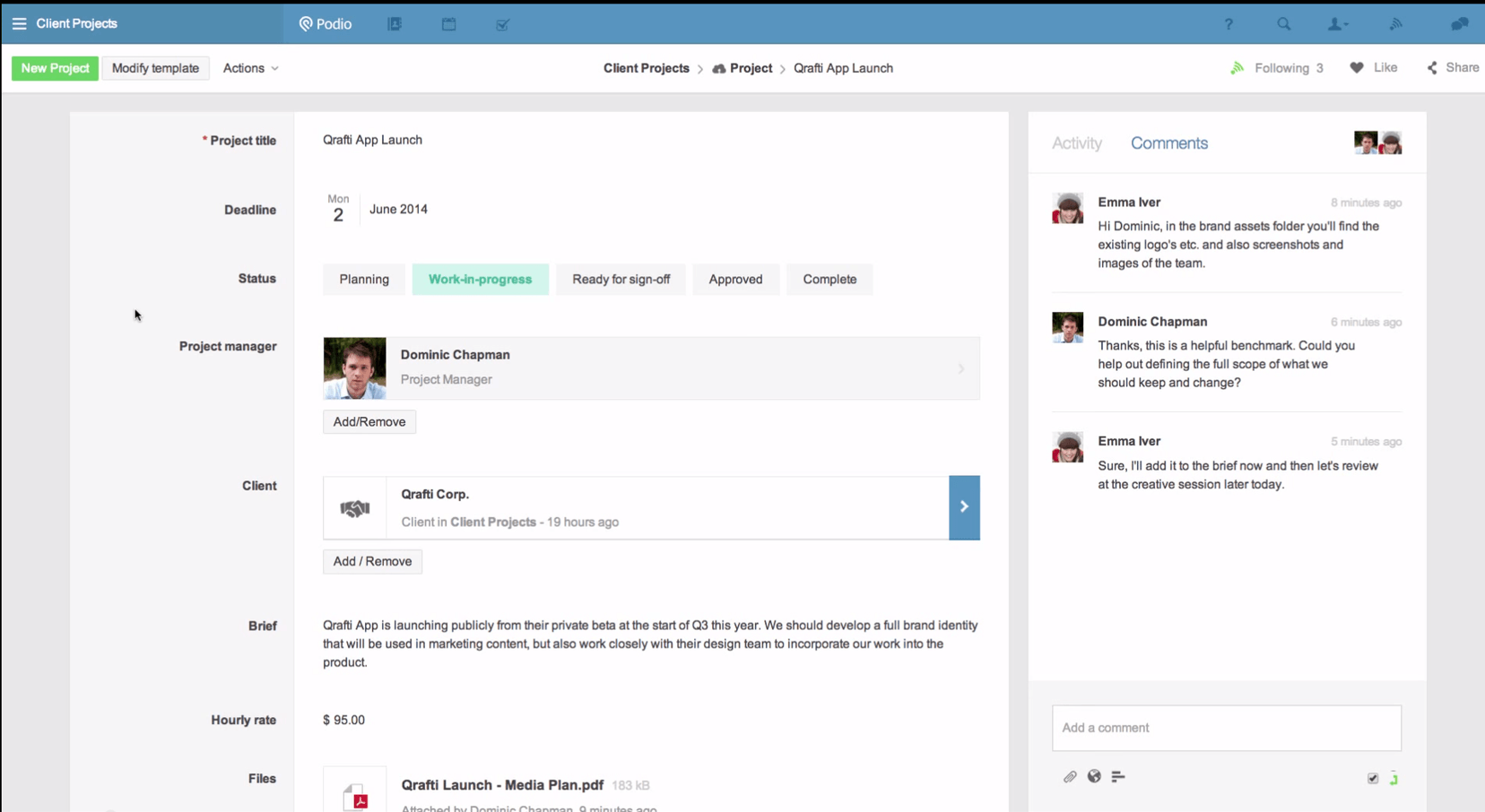The width and height of the screenshot is (1485, 812).
Task: Open the chat bubbles icon
Action: click(1459, 24)
